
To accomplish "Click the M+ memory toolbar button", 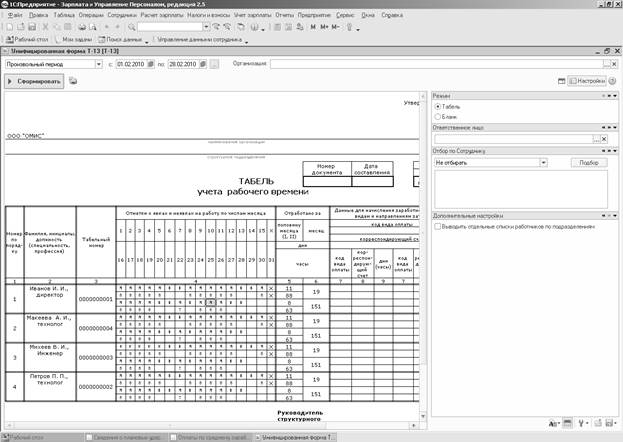I will click(324, 27).
